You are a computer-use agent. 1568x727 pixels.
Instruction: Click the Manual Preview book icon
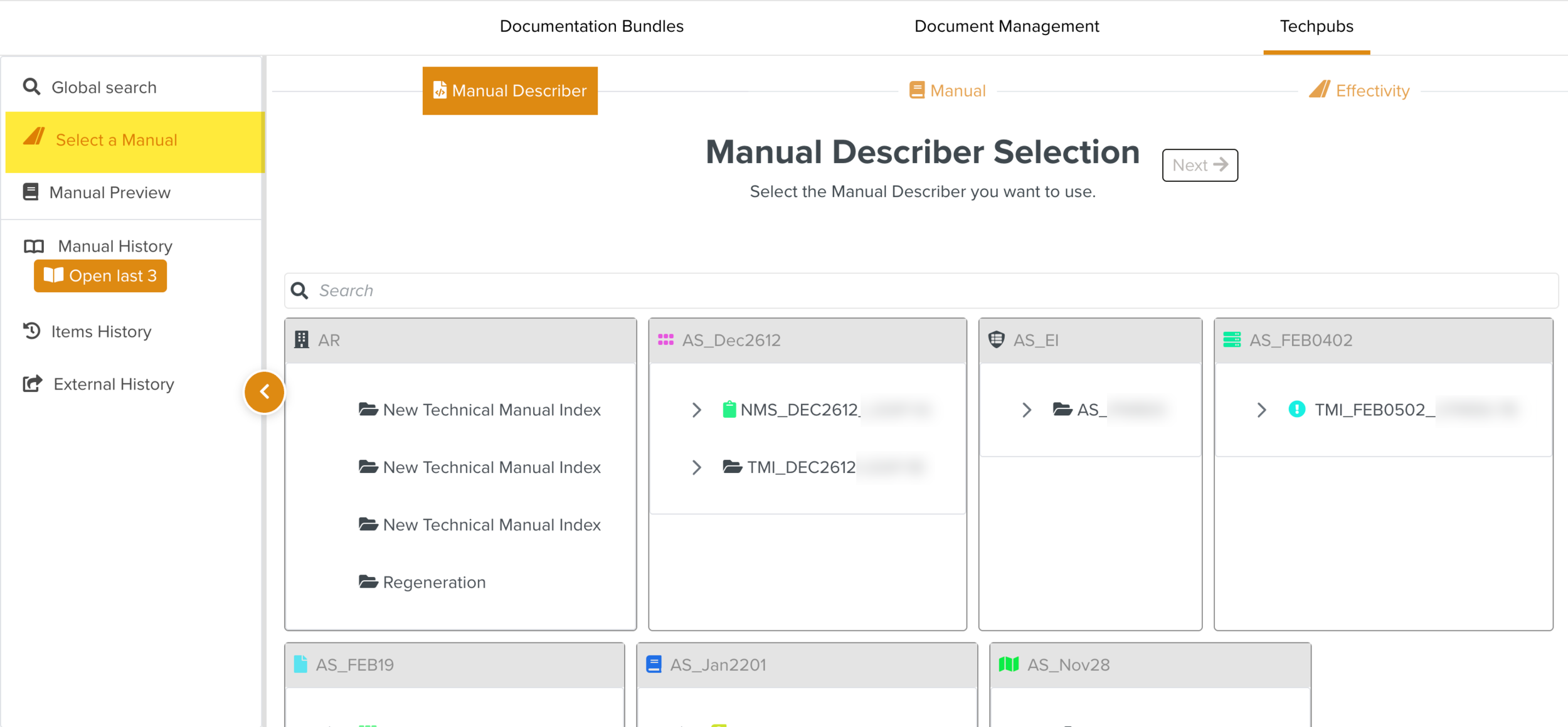[31, 192]
